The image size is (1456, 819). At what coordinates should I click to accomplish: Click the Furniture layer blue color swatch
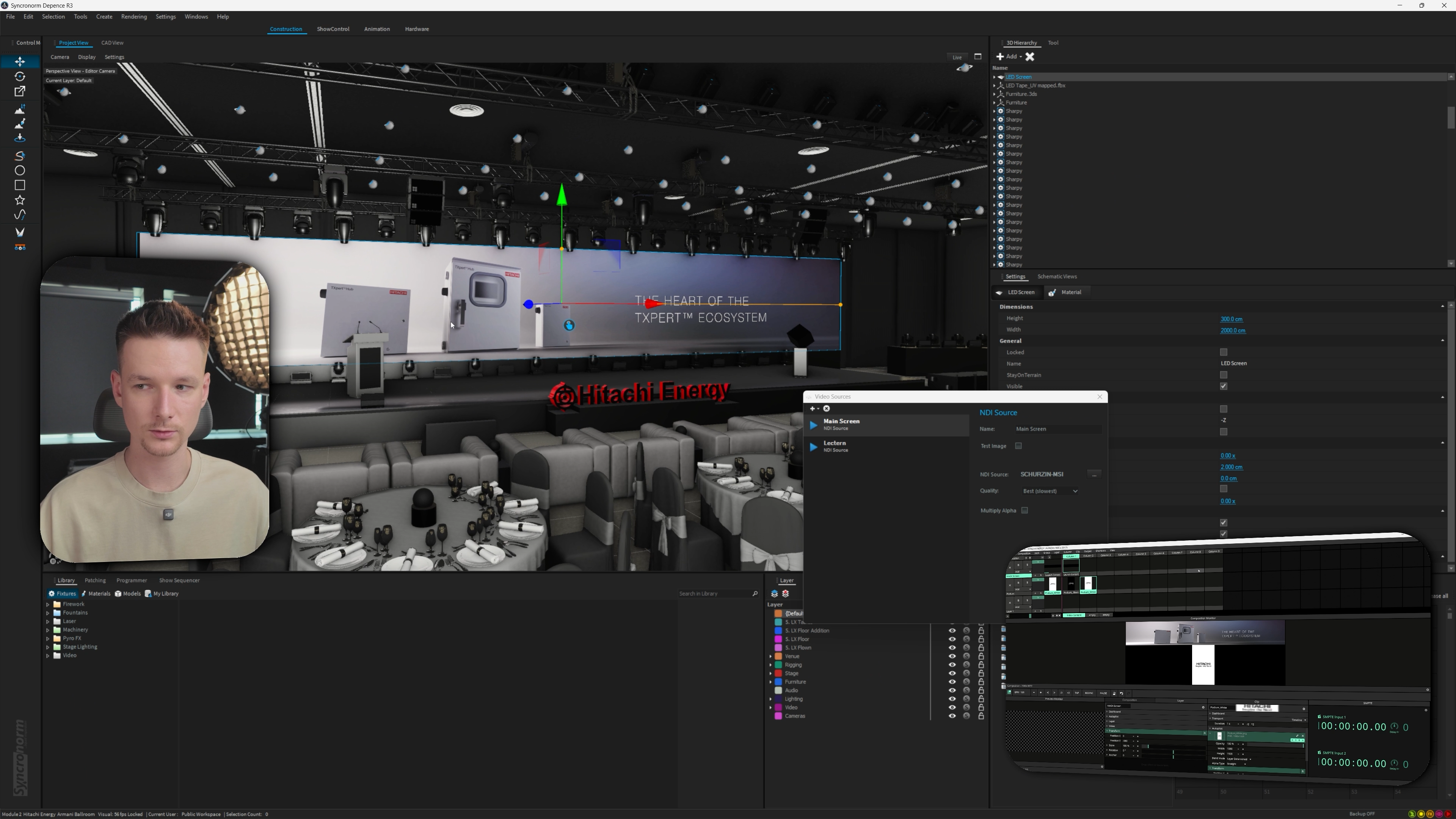click(x=778, y=682)
